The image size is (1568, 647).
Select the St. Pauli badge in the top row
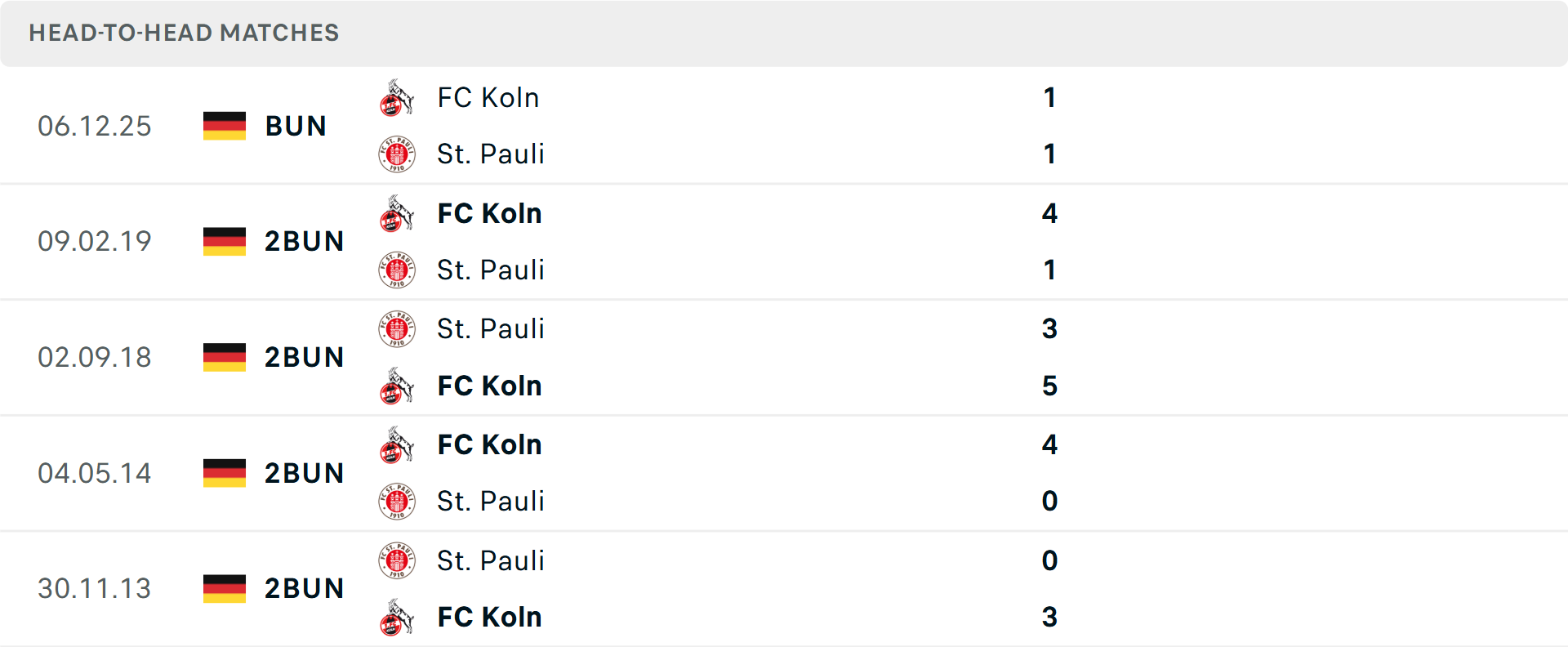(x=397, y=154)
